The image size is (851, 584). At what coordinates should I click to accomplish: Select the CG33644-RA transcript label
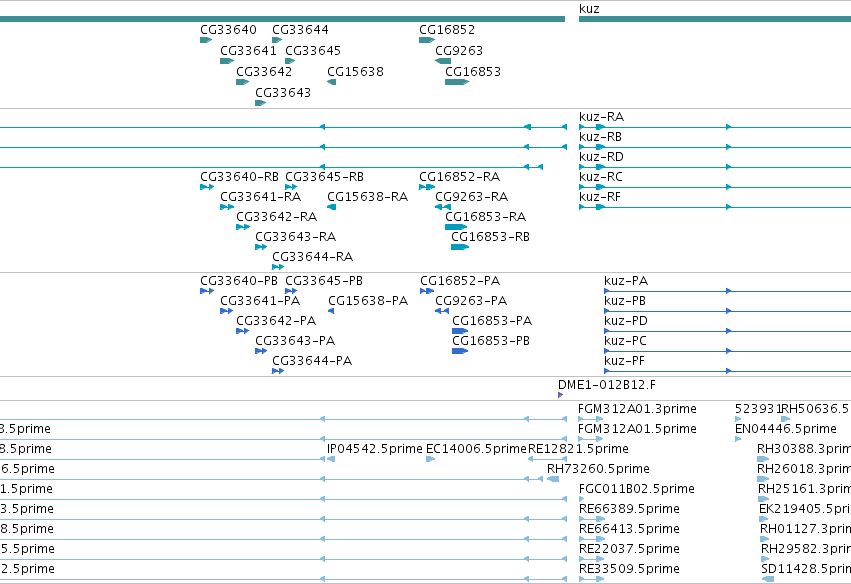click(x=313, y=257)
